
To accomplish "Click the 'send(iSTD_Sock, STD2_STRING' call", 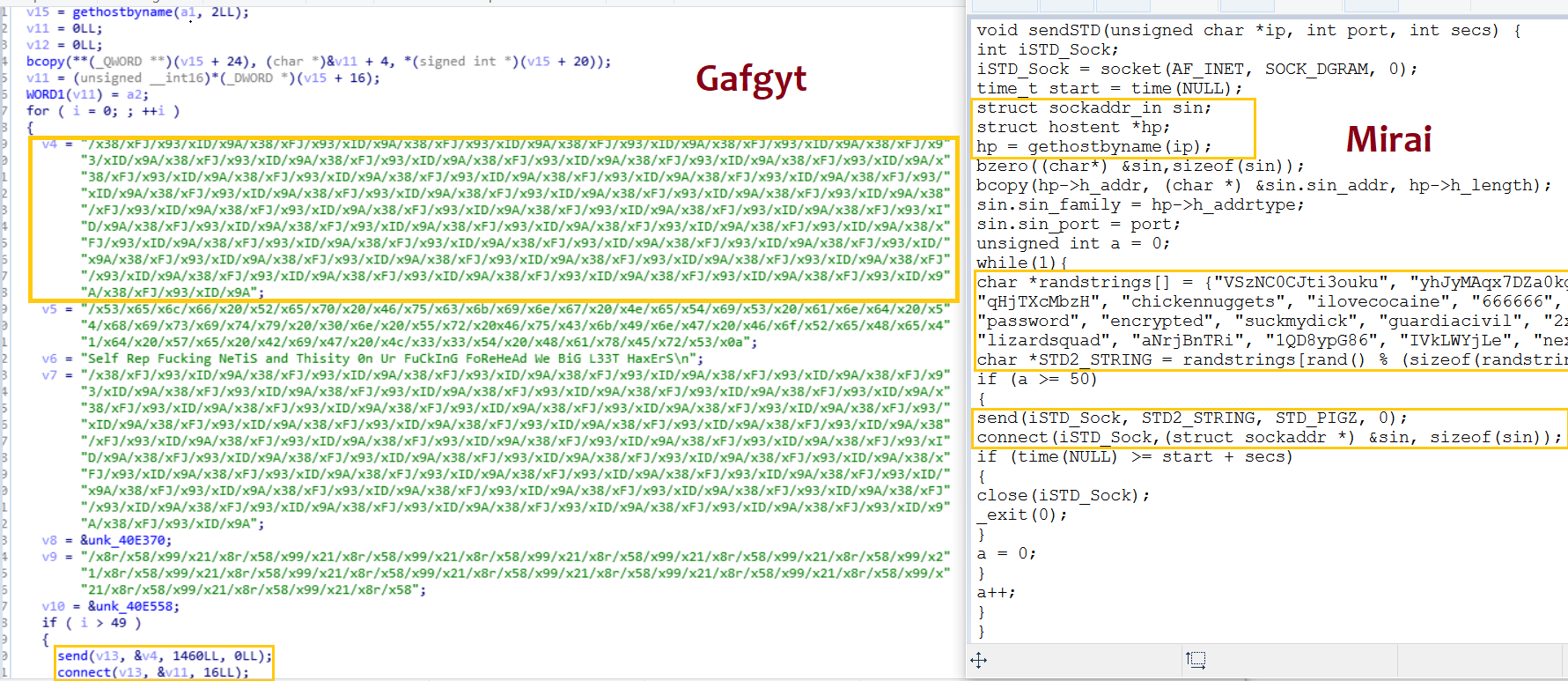I will [x=1192, y=418].
